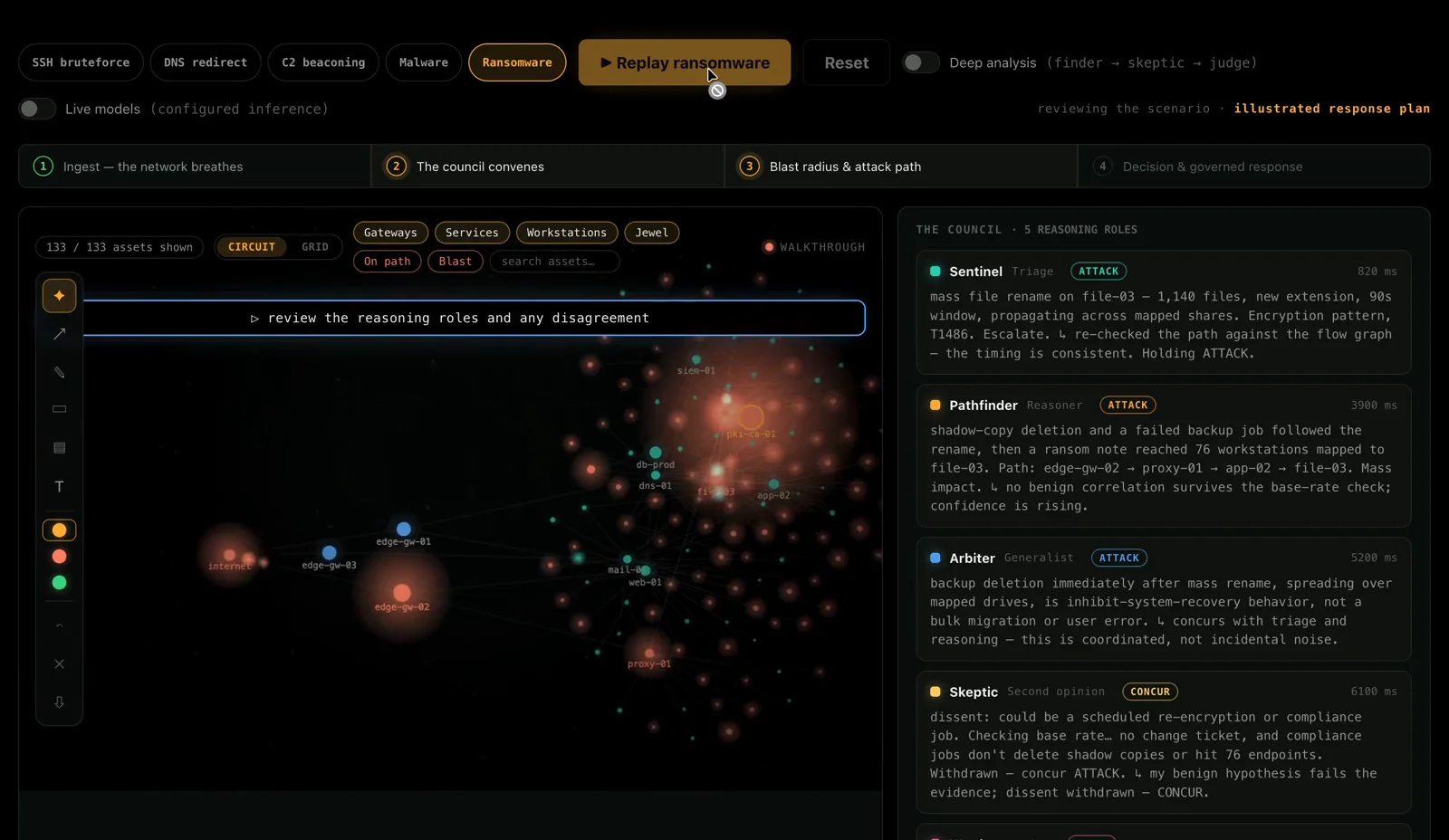Pick the green annotation color
The height and width of the screenshot is (840, 1449).
(x=59, y=583)
